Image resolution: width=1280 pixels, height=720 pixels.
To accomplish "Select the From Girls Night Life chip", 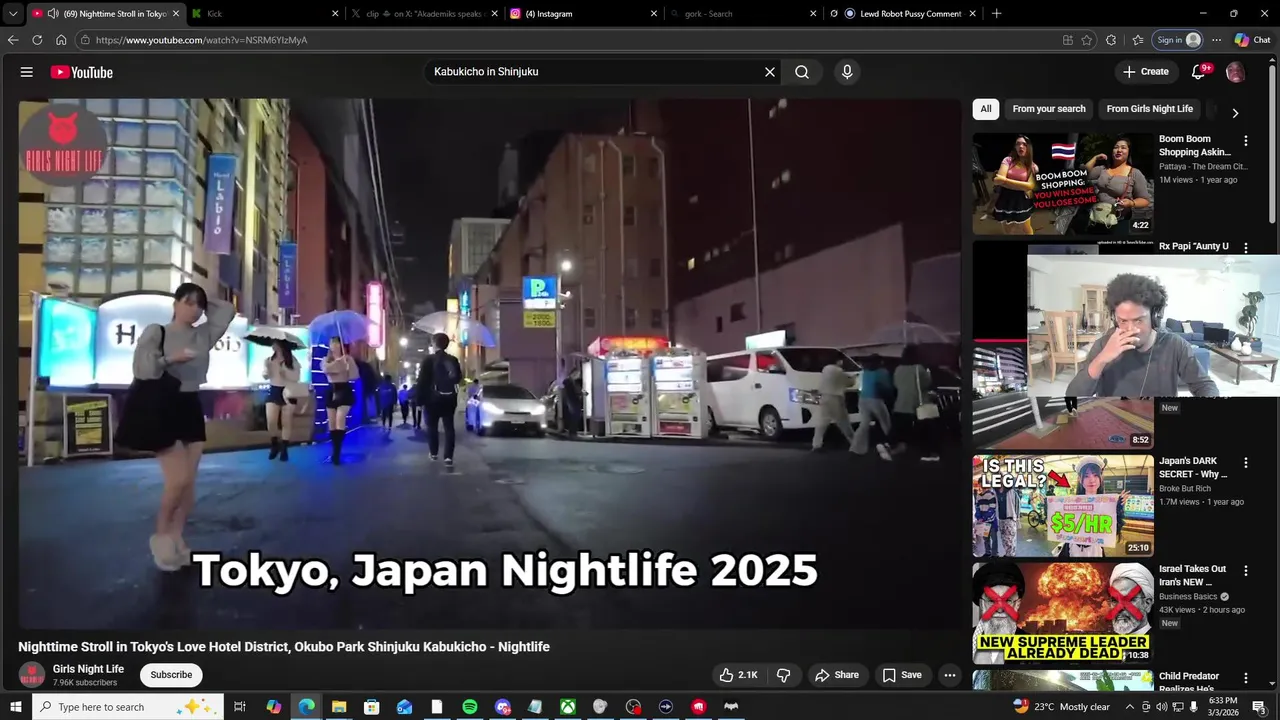I will point(1149,109).
